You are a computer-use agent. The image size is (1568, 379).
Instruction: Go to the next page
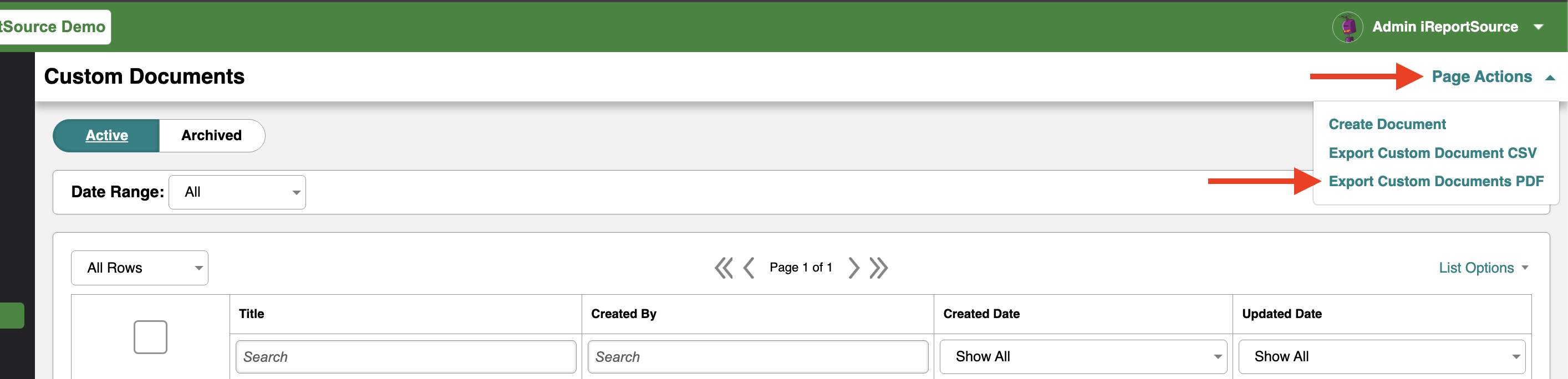(854, 268)
